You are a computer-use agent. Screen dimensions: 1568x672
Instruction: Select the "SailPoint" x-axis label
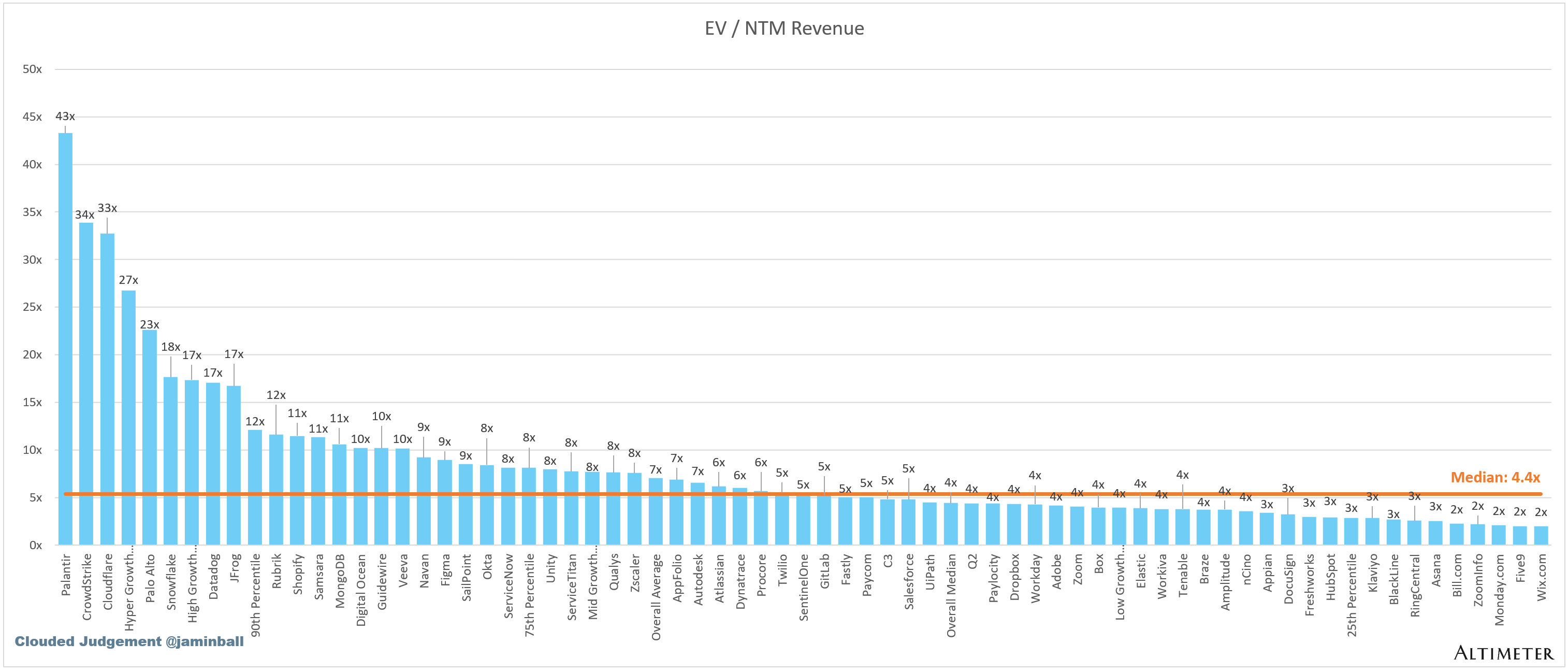tap(466, 578)
